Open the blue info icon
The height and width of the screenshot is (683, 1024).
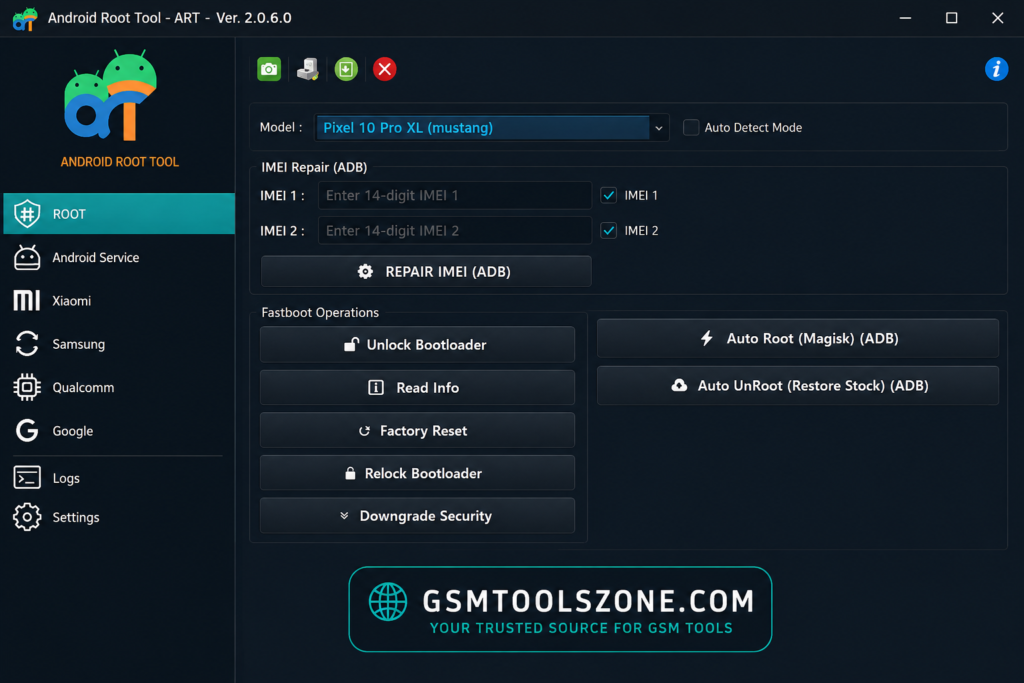pyautogui.click(x=996, y=69)
